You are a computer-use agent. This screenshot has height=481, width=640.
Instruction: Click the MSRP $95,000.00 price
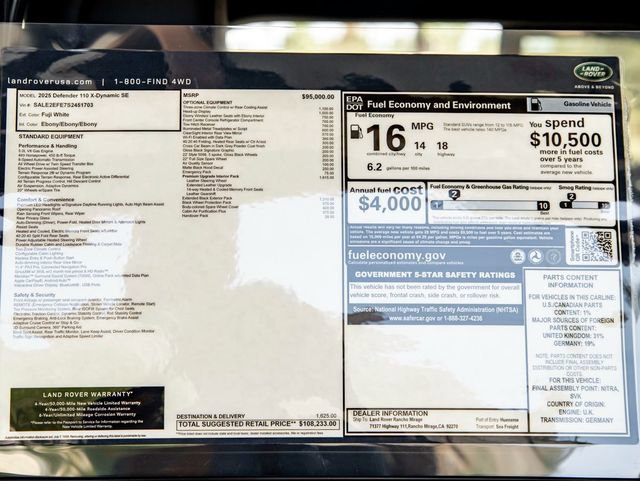point(318,97)
